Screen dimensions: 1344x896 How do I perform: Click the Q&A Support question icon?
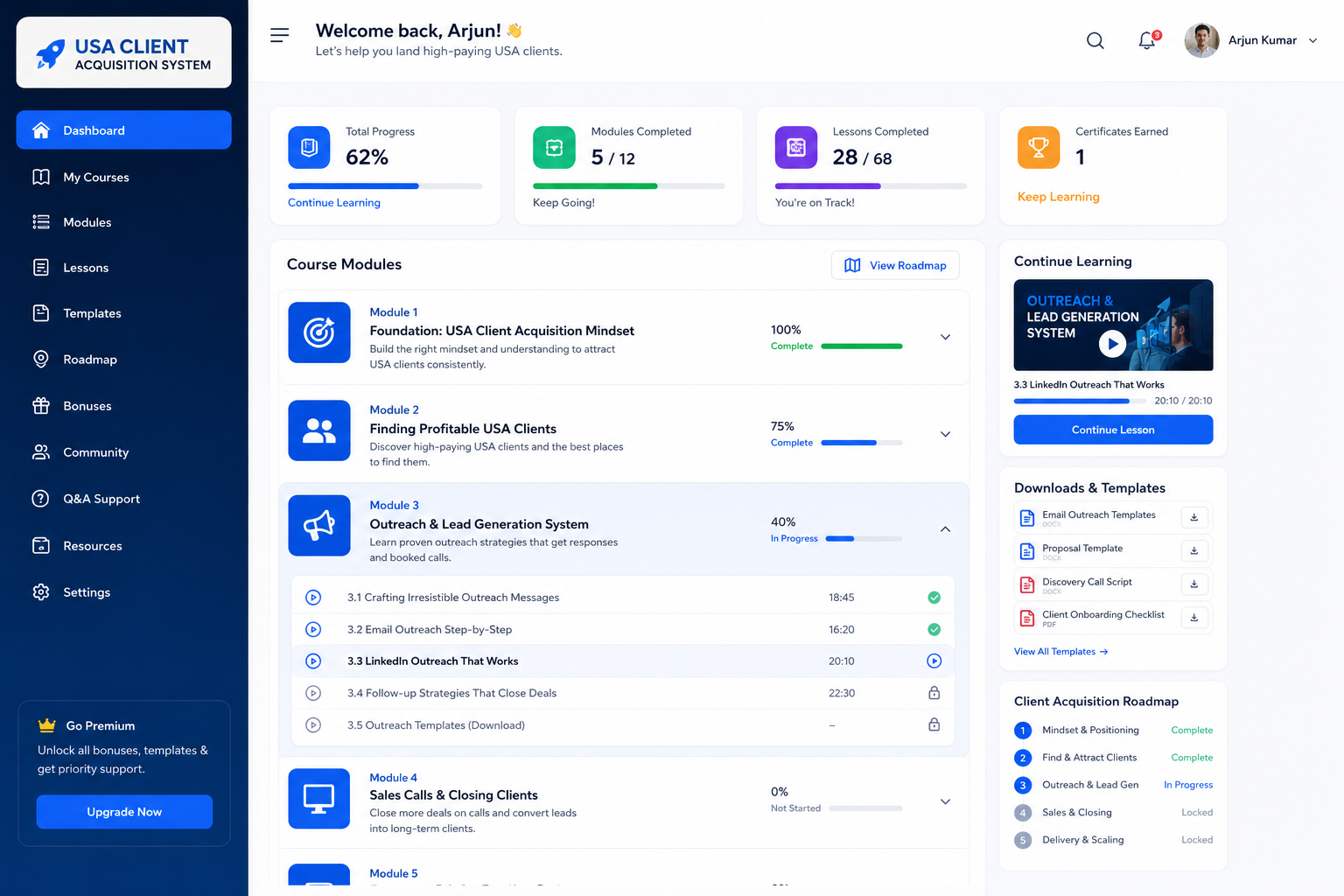(41, 498)
